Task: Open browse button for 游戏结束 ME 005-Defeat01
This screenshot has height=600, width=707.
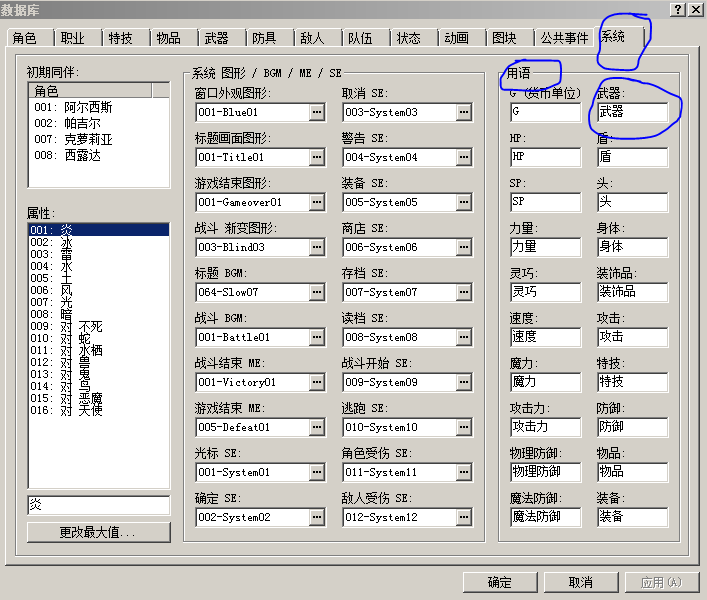Action: point(317,427)
